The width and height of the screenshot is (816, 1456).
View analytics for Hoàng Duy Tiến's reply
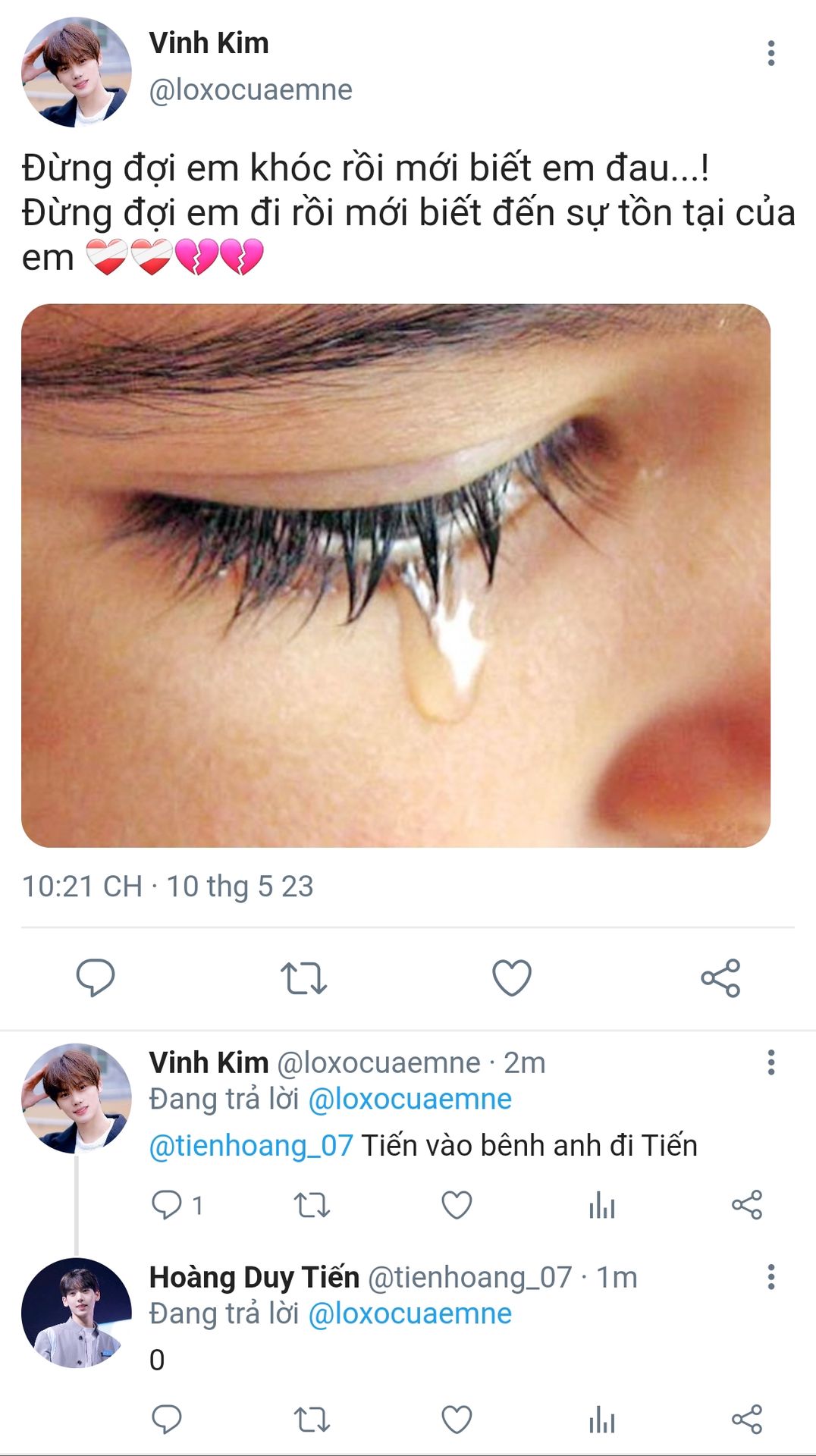pos(602,1419)
